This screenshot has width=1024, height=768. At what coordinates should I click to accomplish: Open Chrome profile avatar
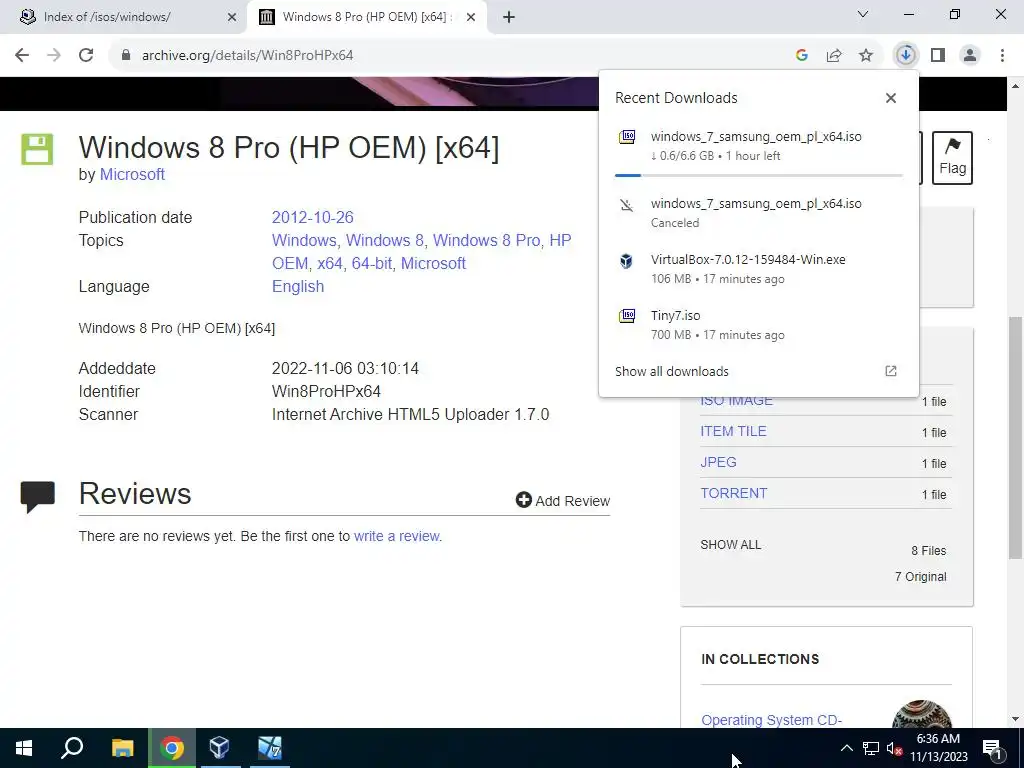[x=970, y=56]
